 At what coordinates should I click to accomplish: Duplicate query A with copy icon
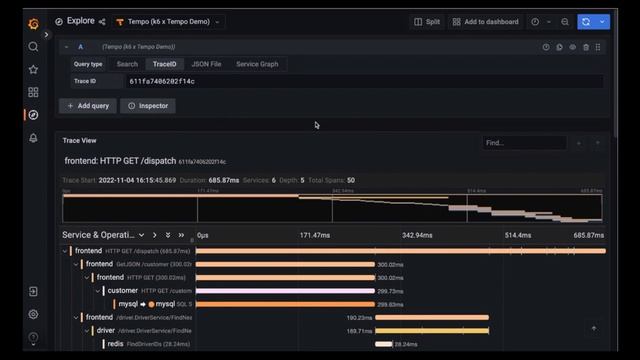pyautogui.click(x=560, y=47)
